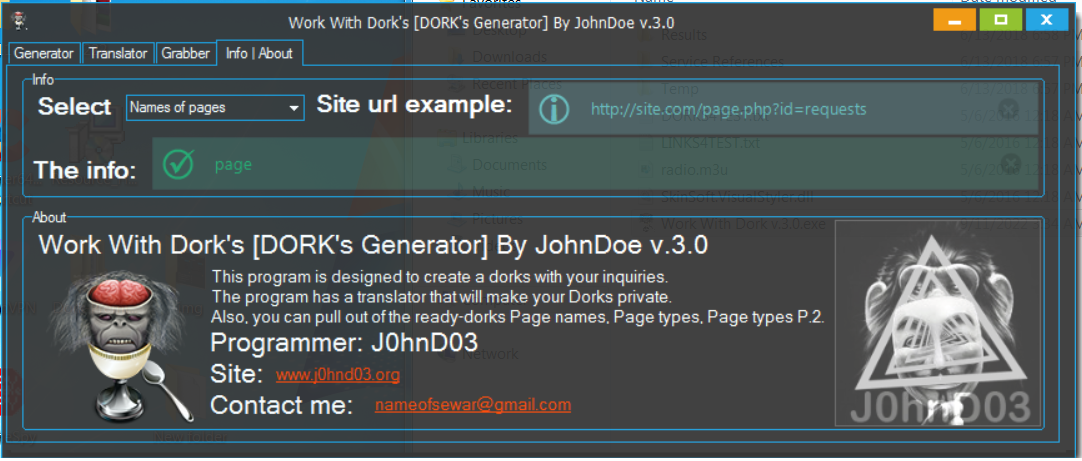Click the blue info icon beside the URL
Image resolution: width=1082 pixels, height=461 pixels.
pos(554,109)
